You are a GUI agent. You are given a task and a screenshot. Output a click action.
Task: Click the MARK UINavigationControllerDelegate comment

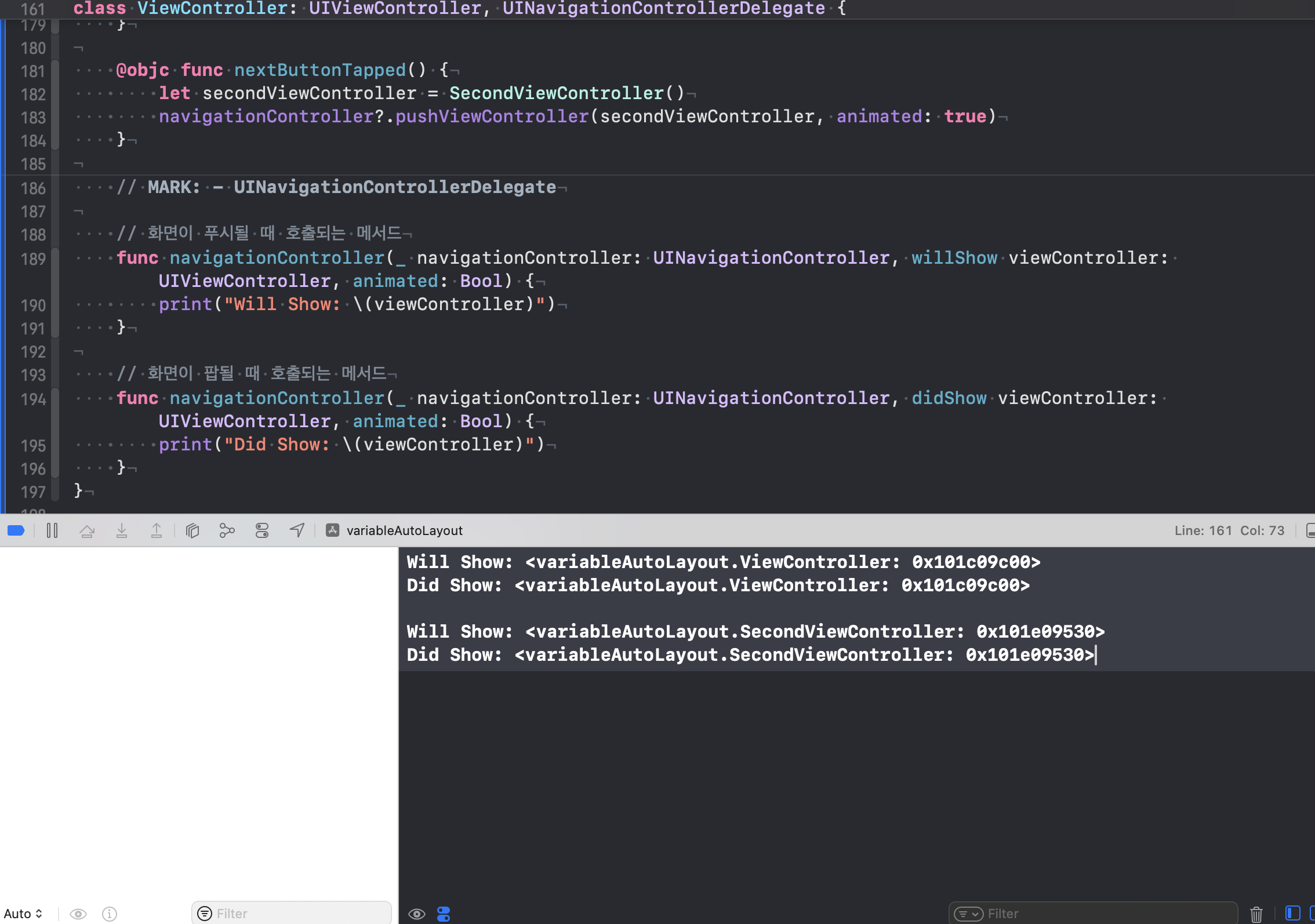336,187
